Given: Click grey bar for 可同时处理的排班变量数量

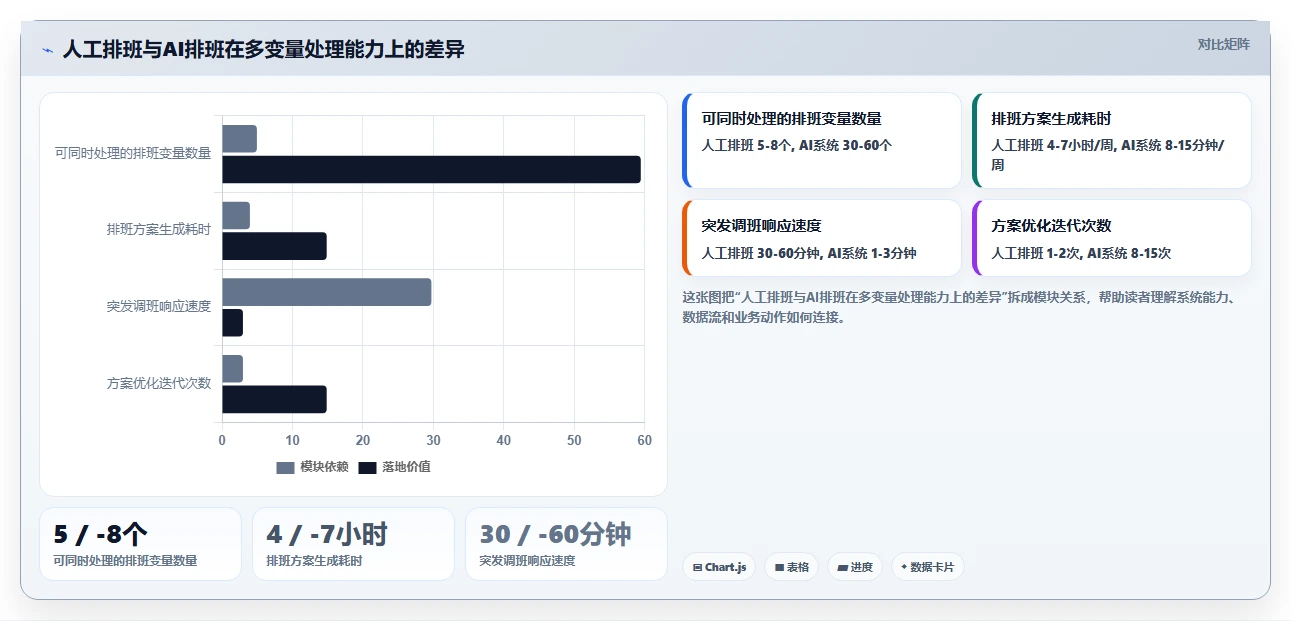Looking at the screenshot, I should tap(239, 139).
